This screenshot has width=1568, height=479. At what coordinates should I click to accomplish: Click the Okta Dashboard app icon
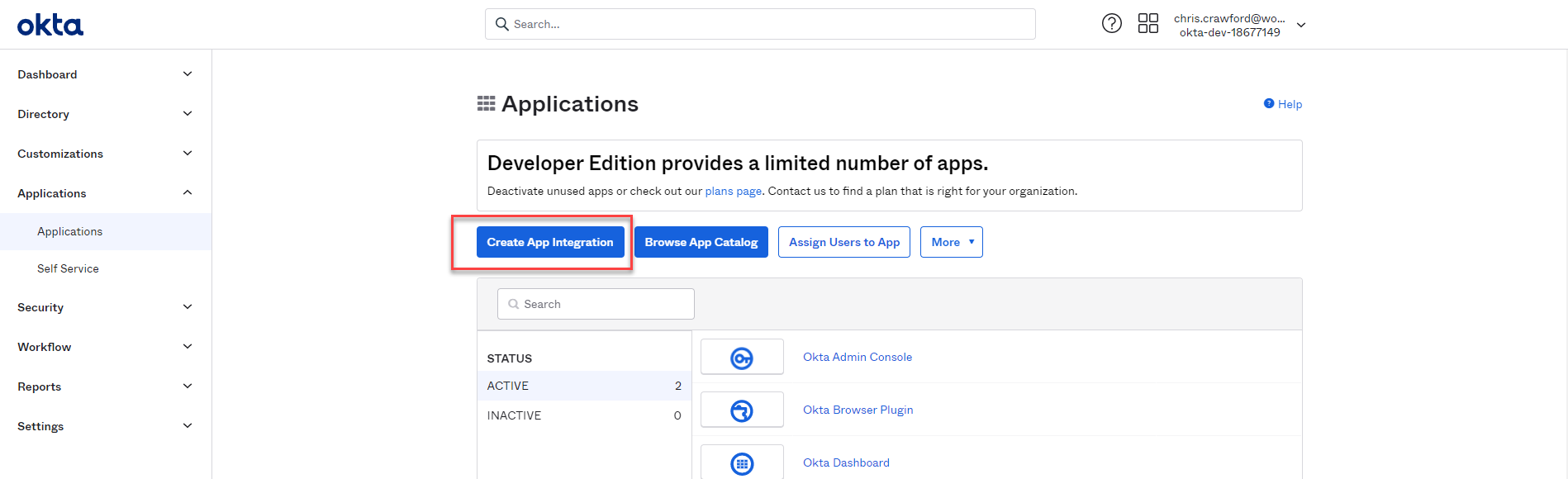[x=742, y=462]
